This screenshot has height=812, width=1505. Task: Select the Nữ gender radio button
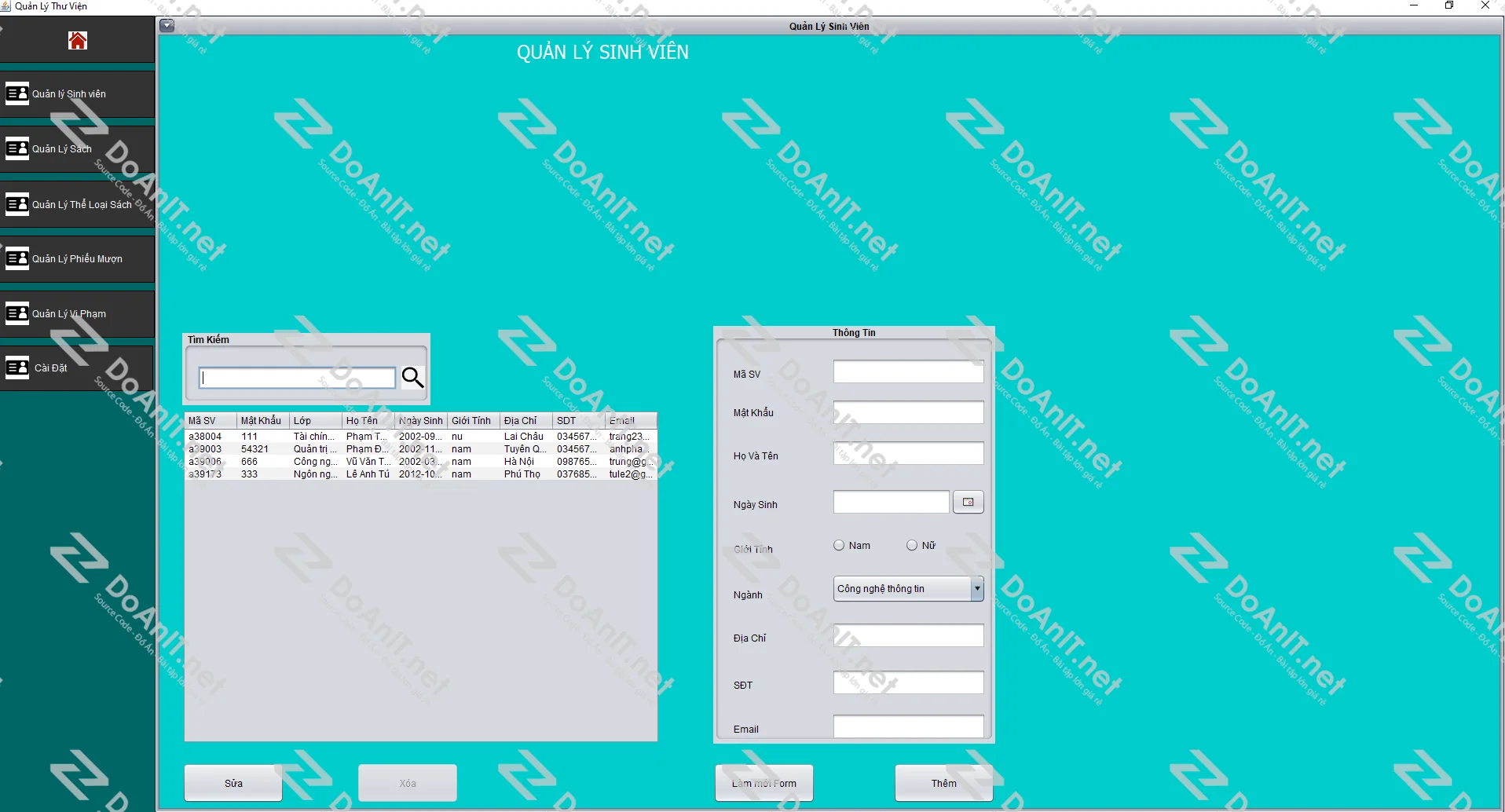tap(911, 544)
